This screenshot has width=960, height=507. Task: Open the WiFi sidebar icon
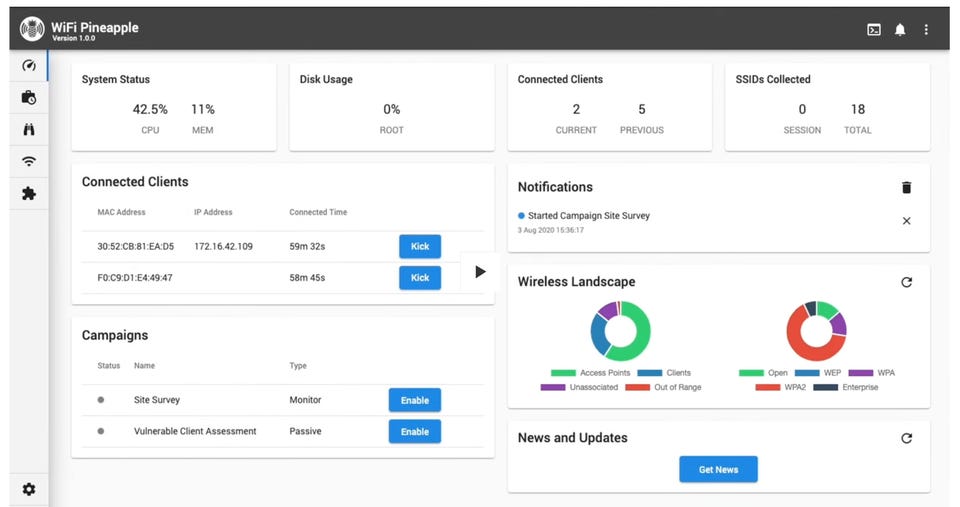tap(29, 162)
